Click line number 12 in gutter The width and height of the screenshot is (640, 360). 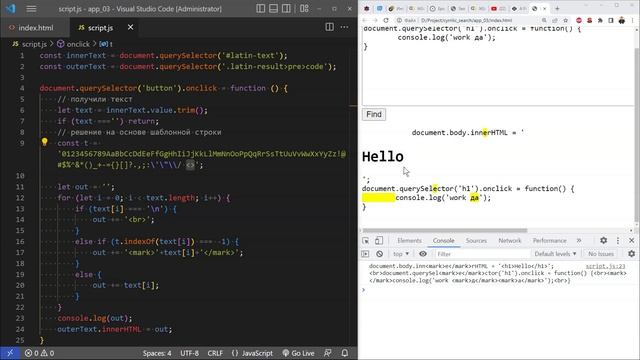click(x=20, y=198)
